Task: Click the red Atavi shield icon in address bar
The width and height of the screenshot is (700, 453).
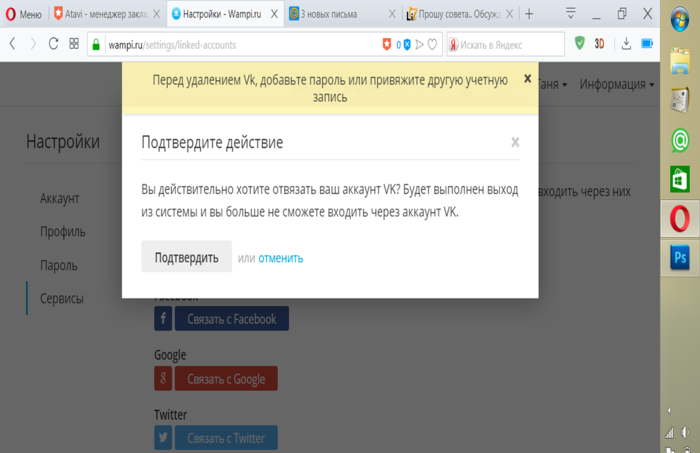Action: pos(387,44)
